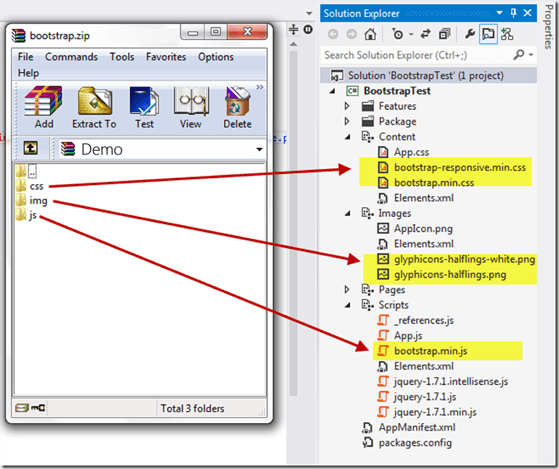Viewport: 559px width, 469px height.
Task: Click the Collapse All icon in Solution Explorer
Action: tap(444, 34)
